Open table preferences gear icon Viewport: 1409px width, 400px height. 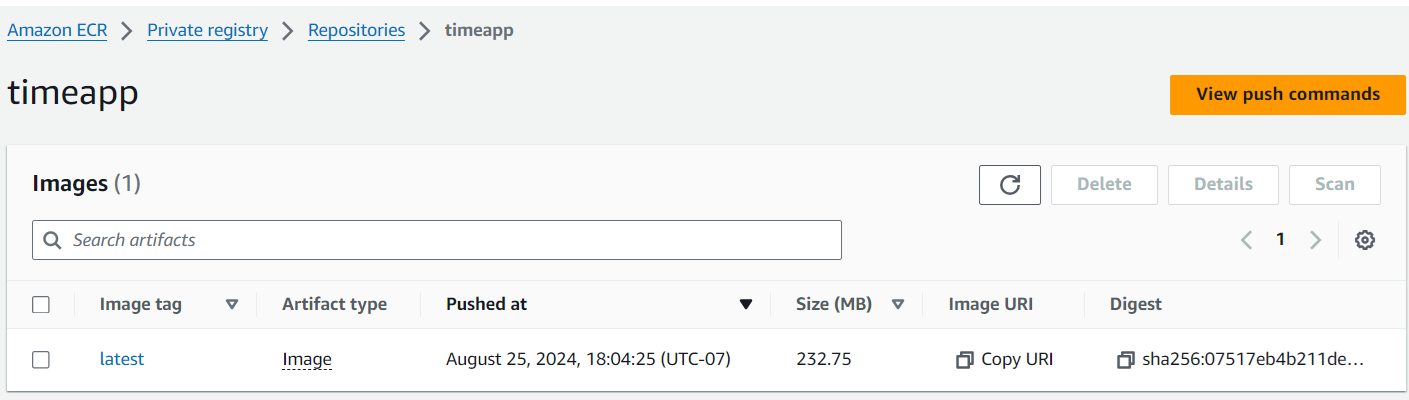click(x=1365, y=240)
